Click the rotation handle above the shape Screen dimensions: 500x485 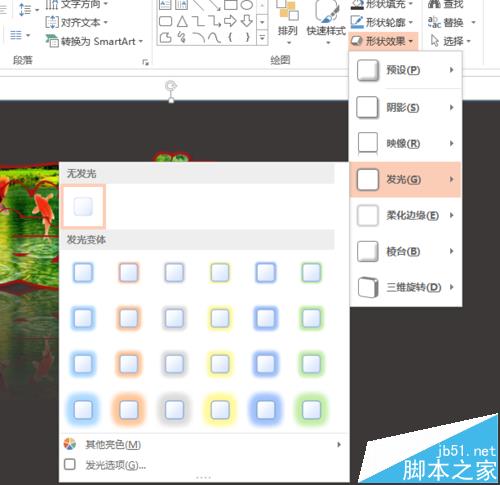pyautogui.click(x=171, y=86)
